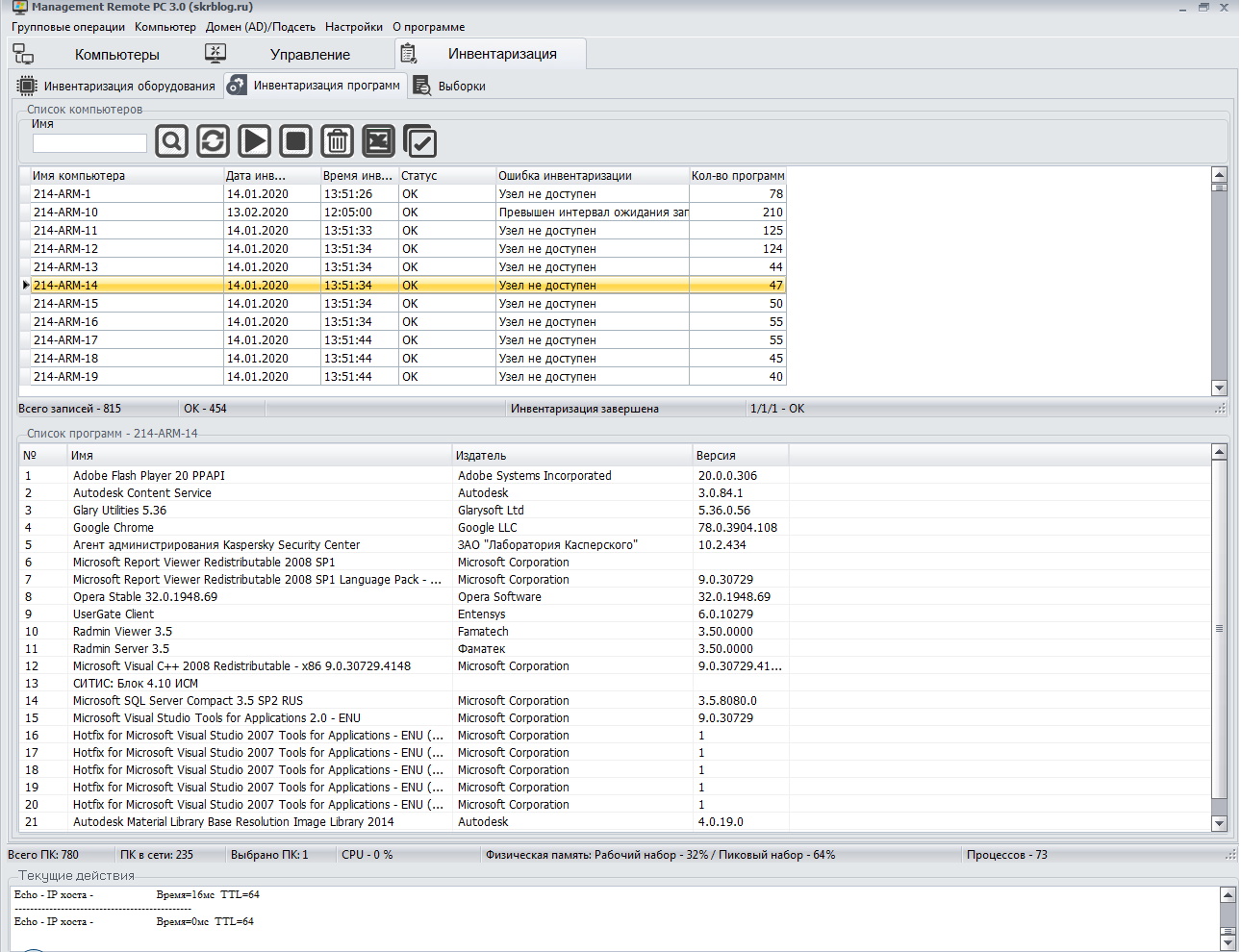Start inventory with the play button

(254, 141)
